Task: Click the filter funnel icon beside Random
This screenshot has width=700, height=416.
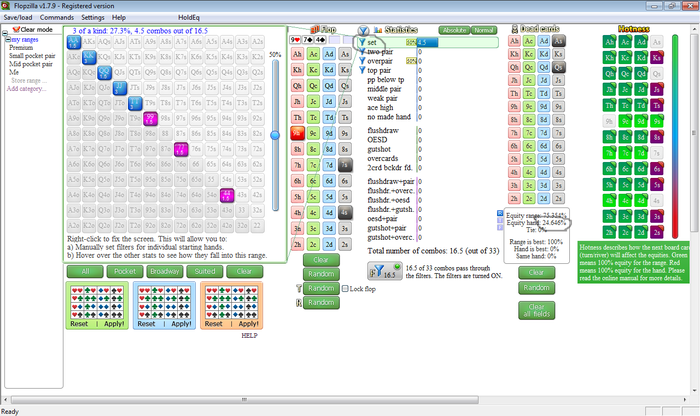Action: click(299, 288)
